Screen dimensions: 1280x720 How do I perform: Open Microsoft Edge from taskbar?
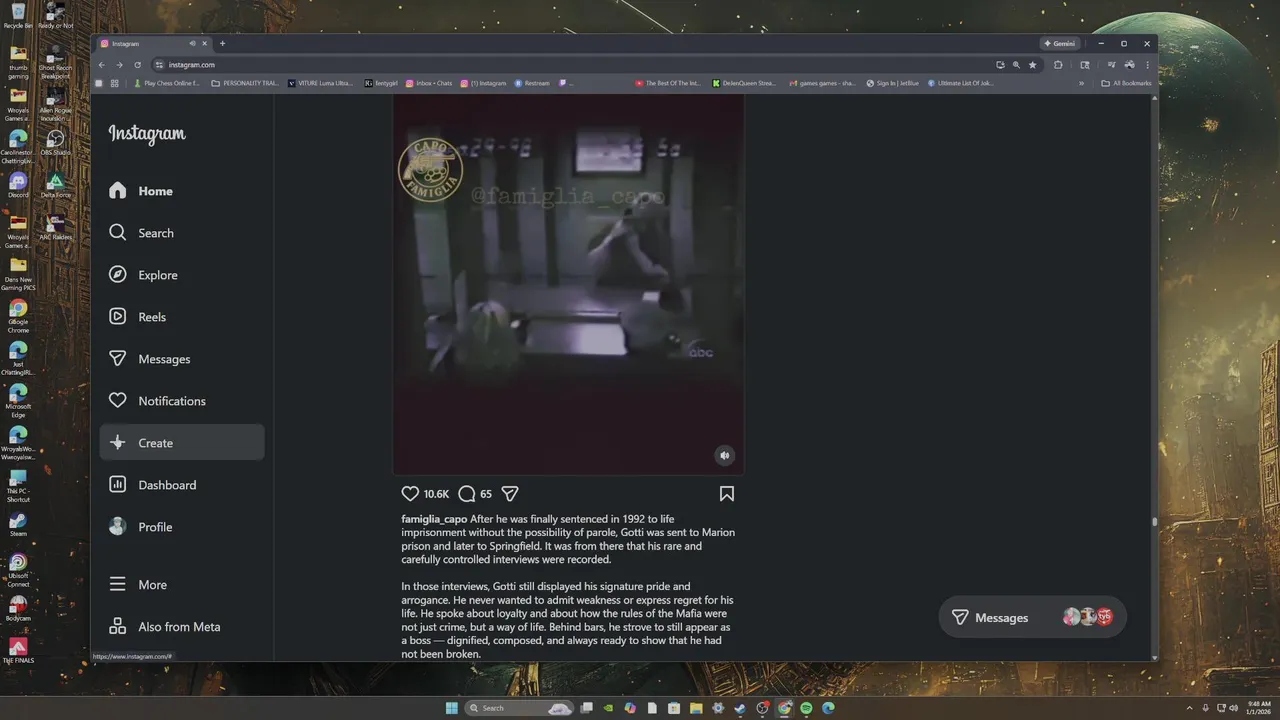pos(828,708)
